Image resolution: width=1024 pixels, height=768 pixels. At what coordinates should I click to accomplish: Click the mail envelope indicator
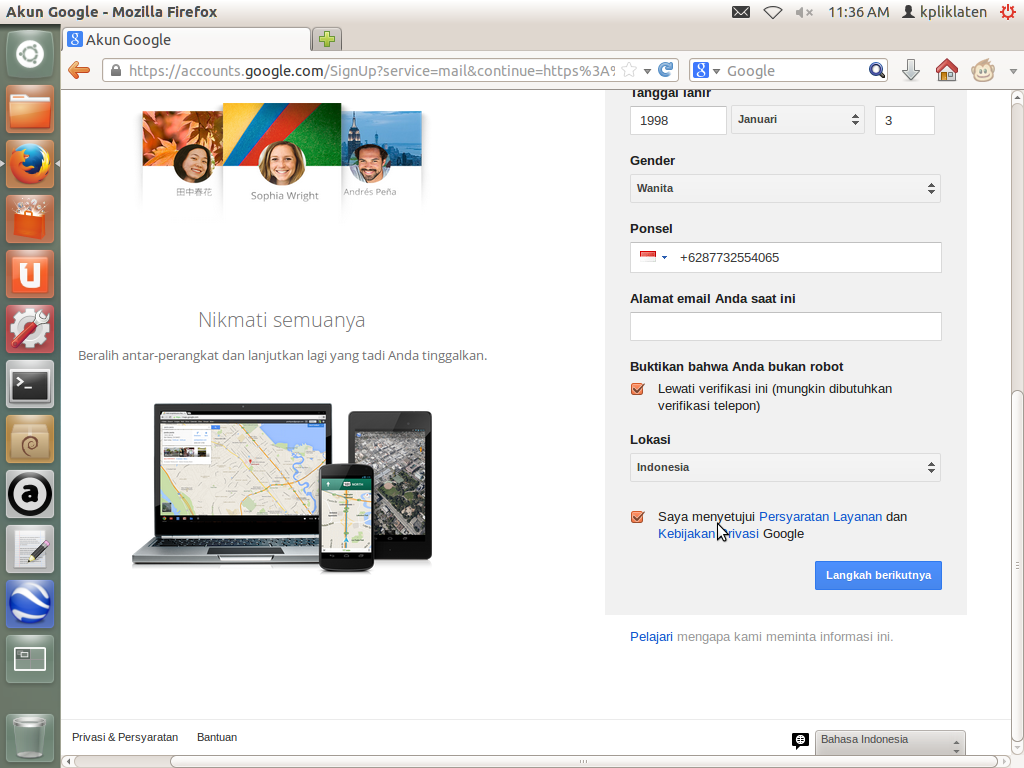[x=741, y=12]
